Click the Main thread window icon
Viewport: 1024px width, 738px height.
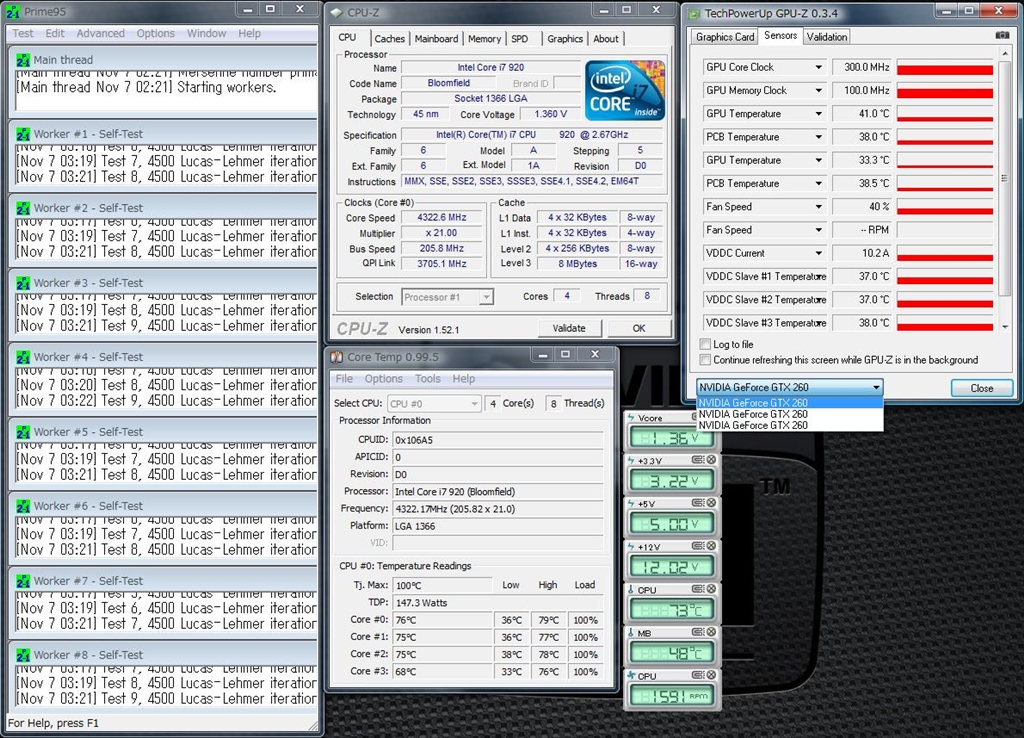pyautogui.click(x=22, y=60)
